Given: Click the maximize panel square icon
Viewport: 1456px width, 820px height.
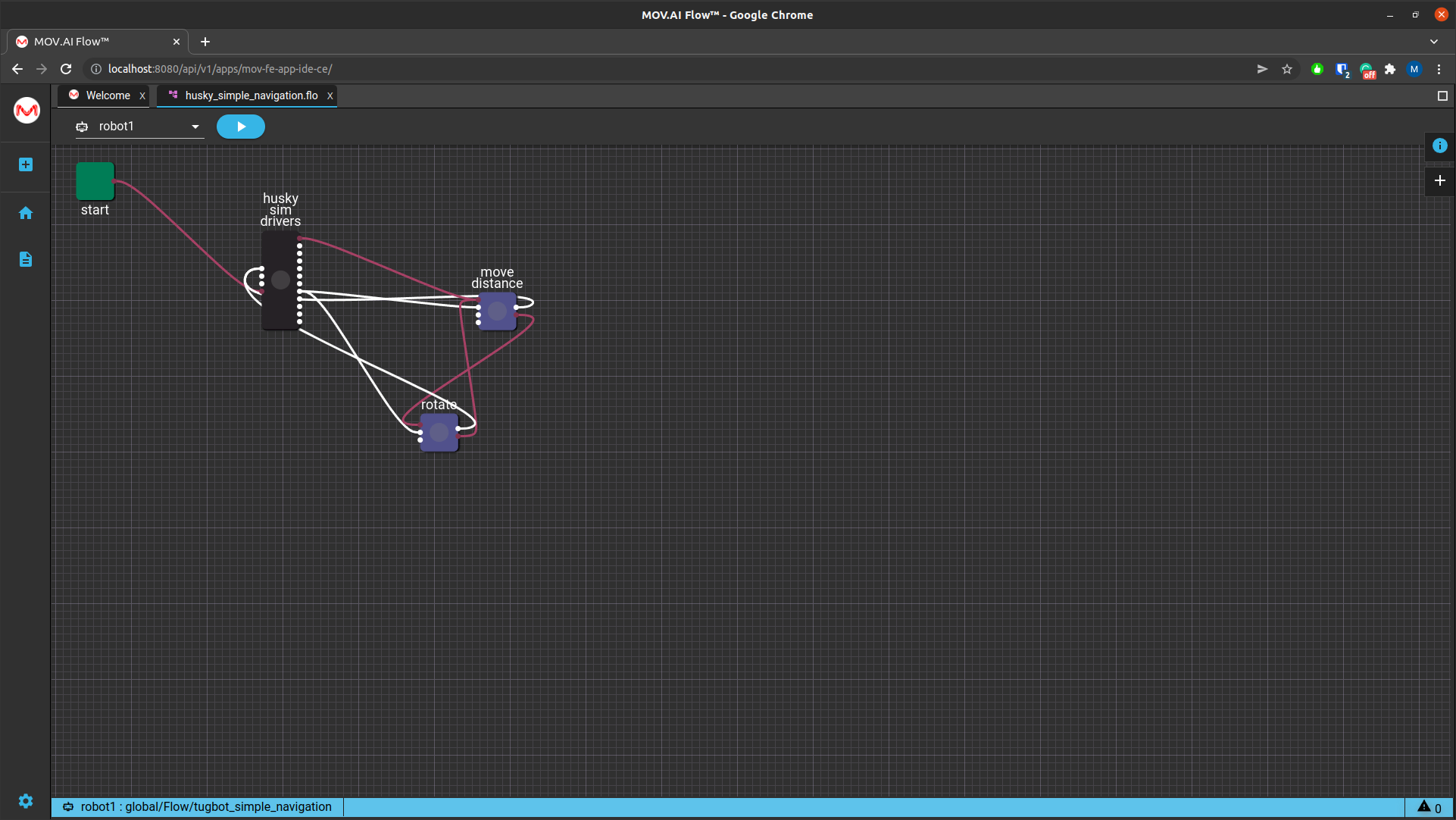Looking at the screenshot, I should (1442, 95).
